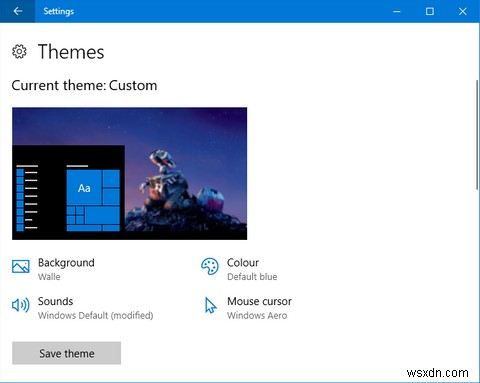Click the 'Walle' background value
This screenshot has width=480, height=383.
[x=49, y=277]
